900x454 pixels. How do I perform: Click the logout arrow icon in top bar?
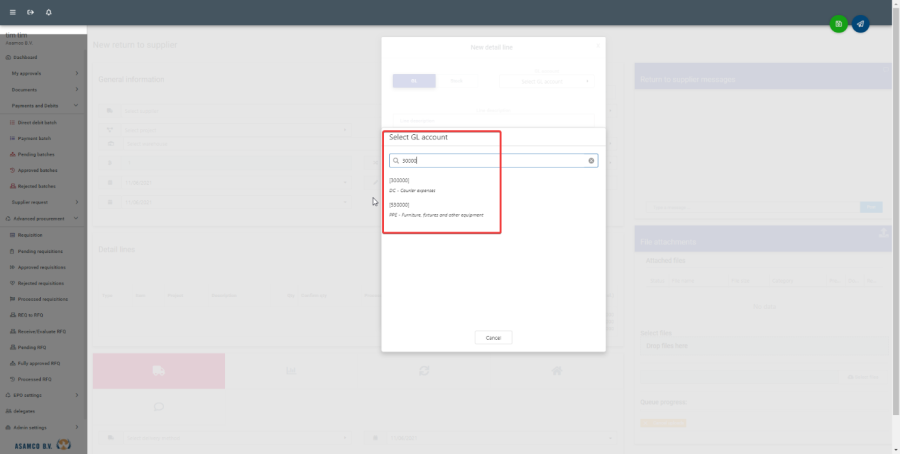coord(30,12)
